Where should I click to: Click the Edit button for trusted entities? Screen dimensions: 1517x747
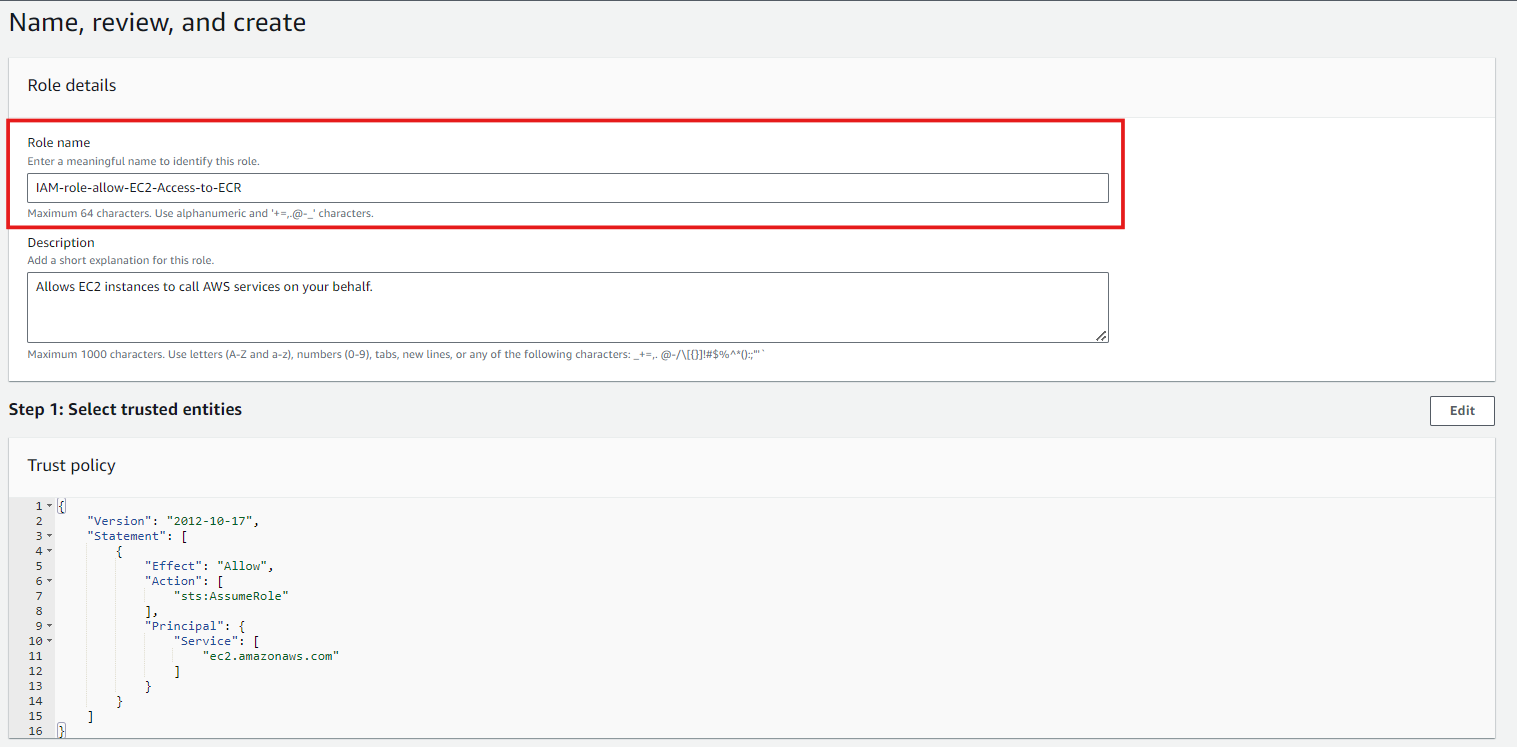tap(1461, 411)
